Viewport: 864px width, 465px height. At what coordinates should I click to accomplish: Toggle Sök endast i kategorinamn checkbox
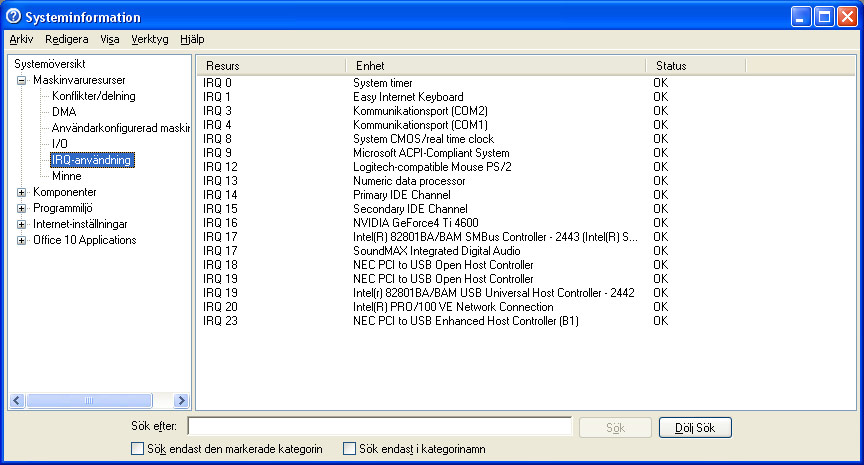pyautogui.click(x=349, y=448)
